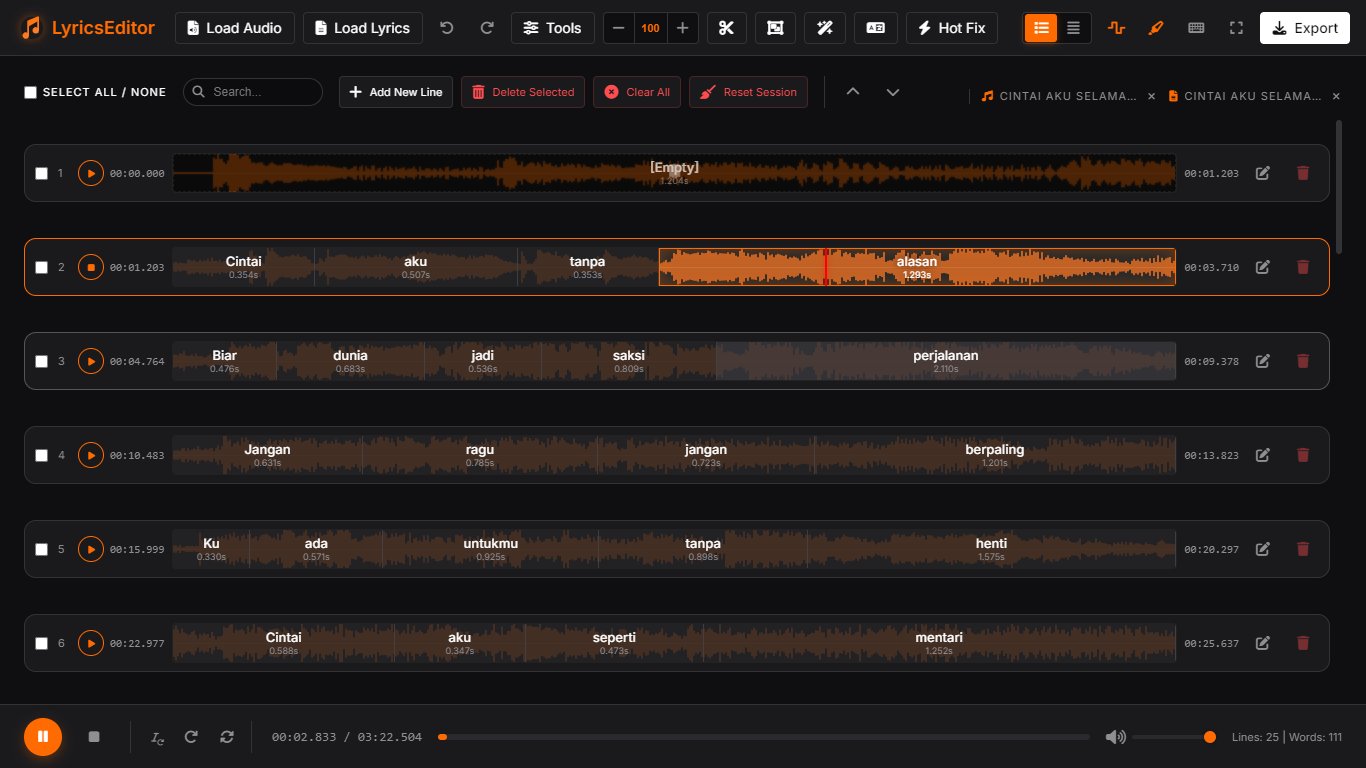Enter fullscreen mode

[1236, 28]
